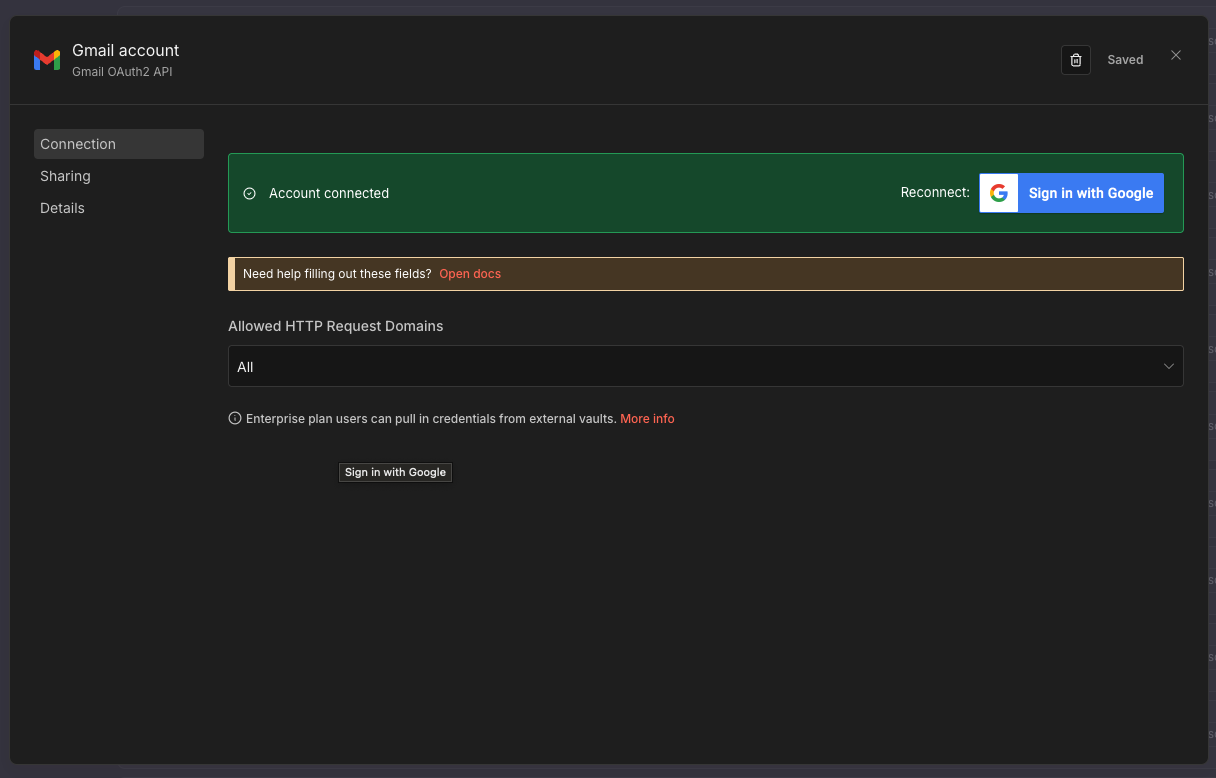Click More info about external vaults
1216x778 pixels.
(x=647, y=418)
